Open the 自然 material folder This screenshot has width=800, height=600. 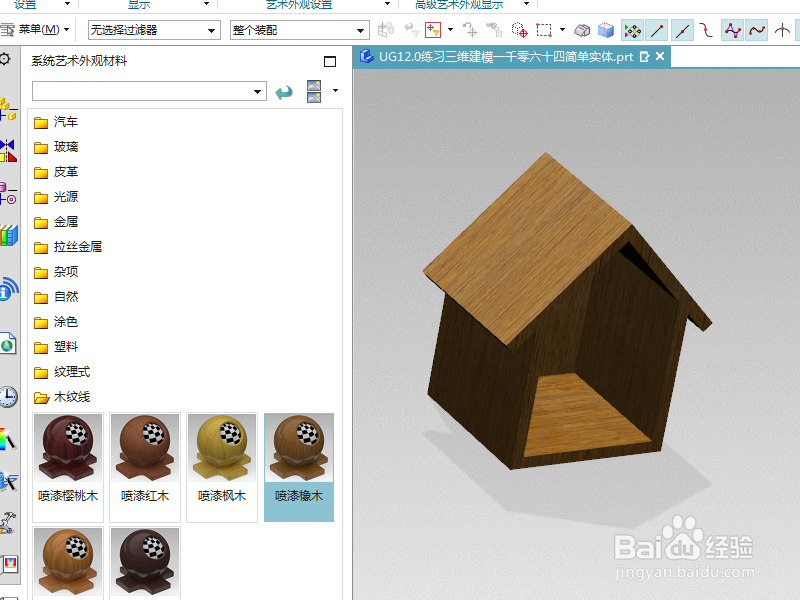(56, 297)
